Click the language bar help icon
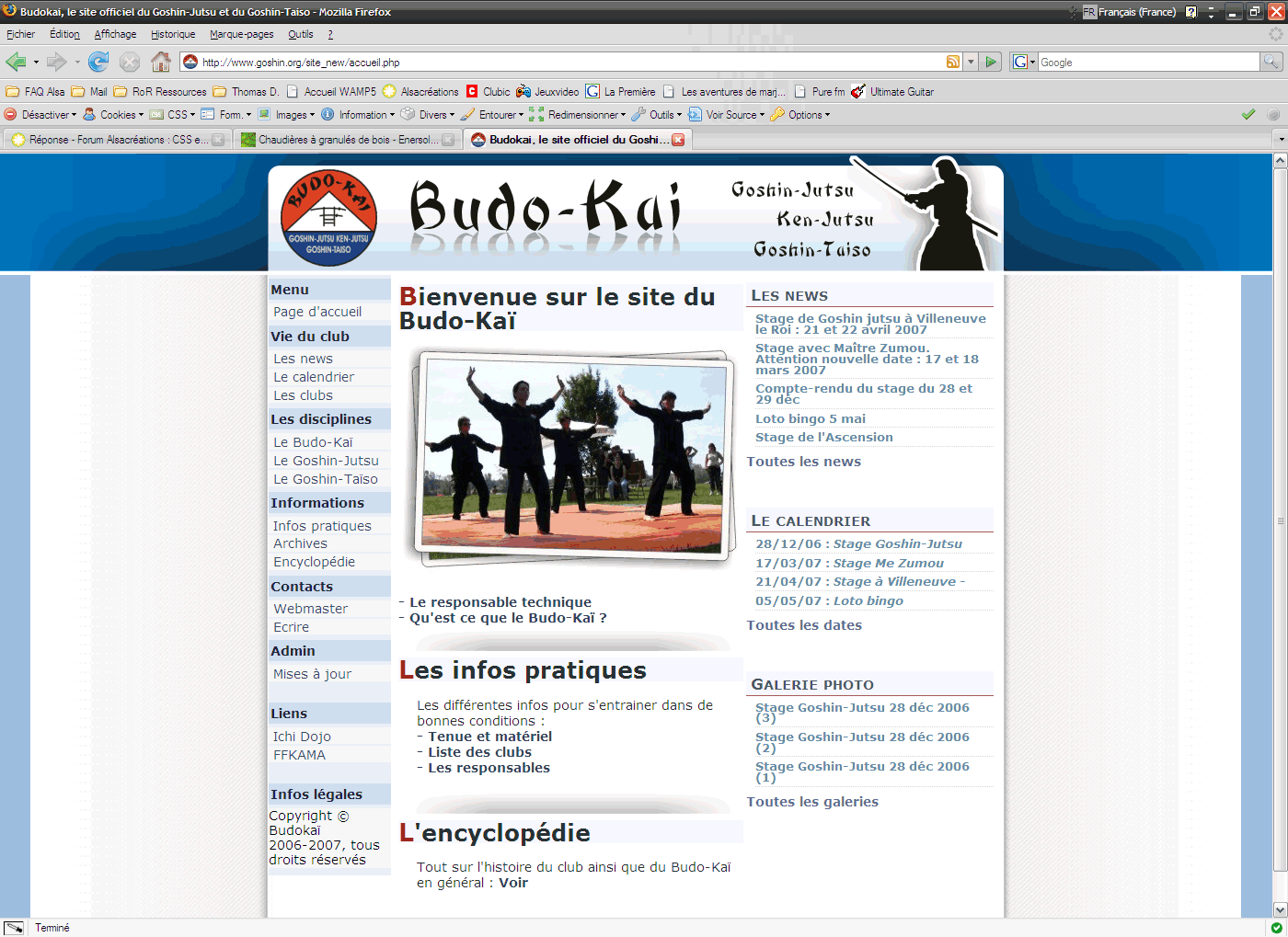Image resolution: width=1288 pixels, height=937 pixels. point(1190,12)
